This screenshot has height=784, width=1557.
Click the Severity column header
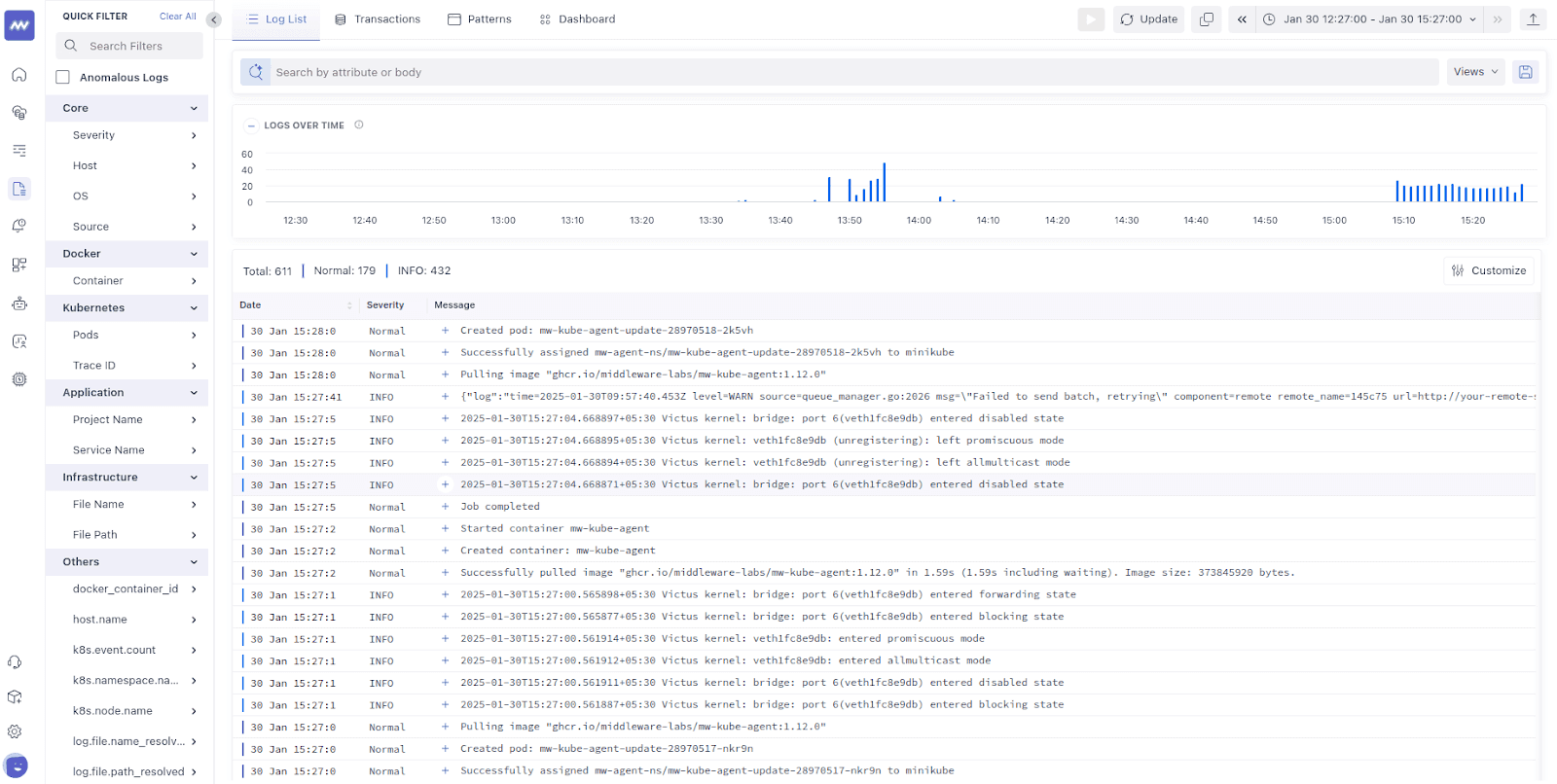385,305
